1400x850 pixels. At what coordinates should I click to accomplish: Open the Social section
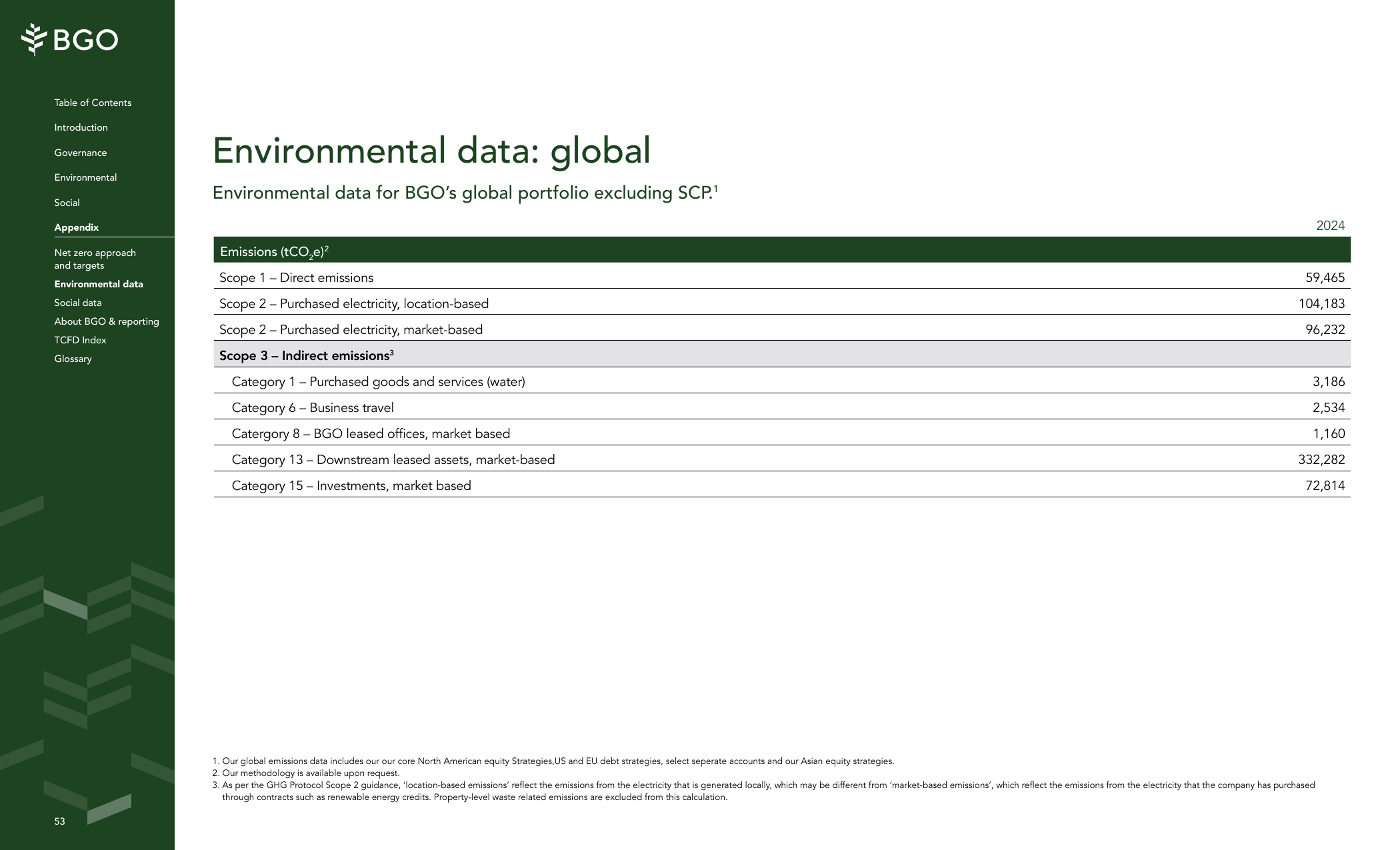(67, 203)
